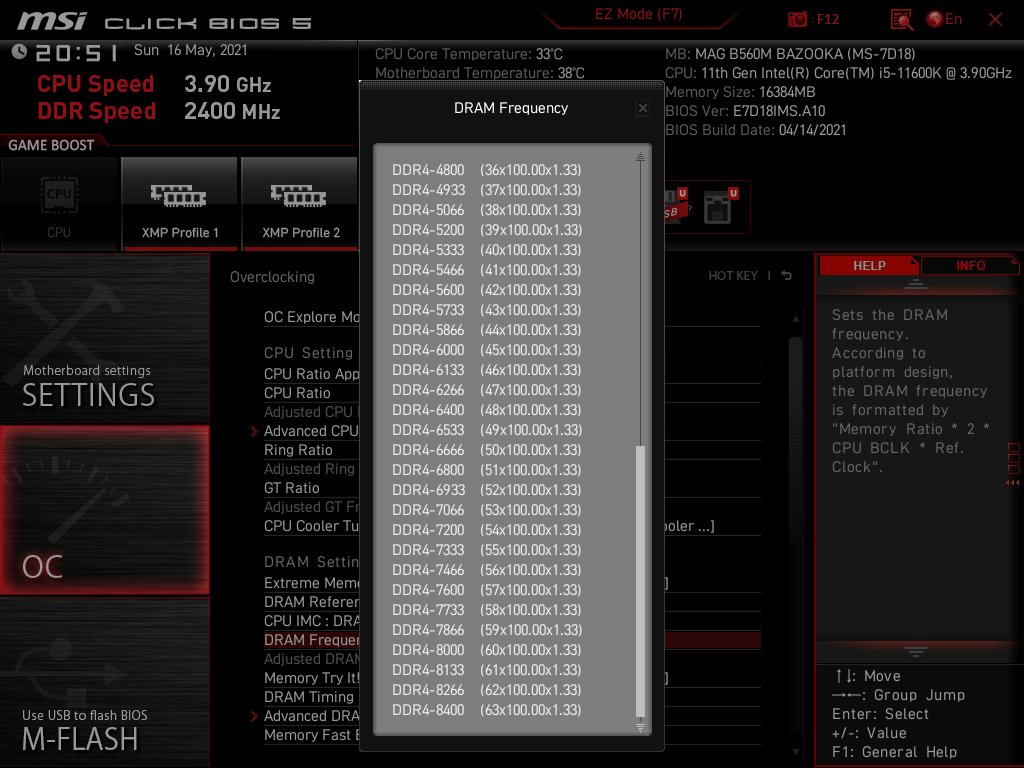
Task: Click the back arrow next to HOT KEY
Action: 787,276
